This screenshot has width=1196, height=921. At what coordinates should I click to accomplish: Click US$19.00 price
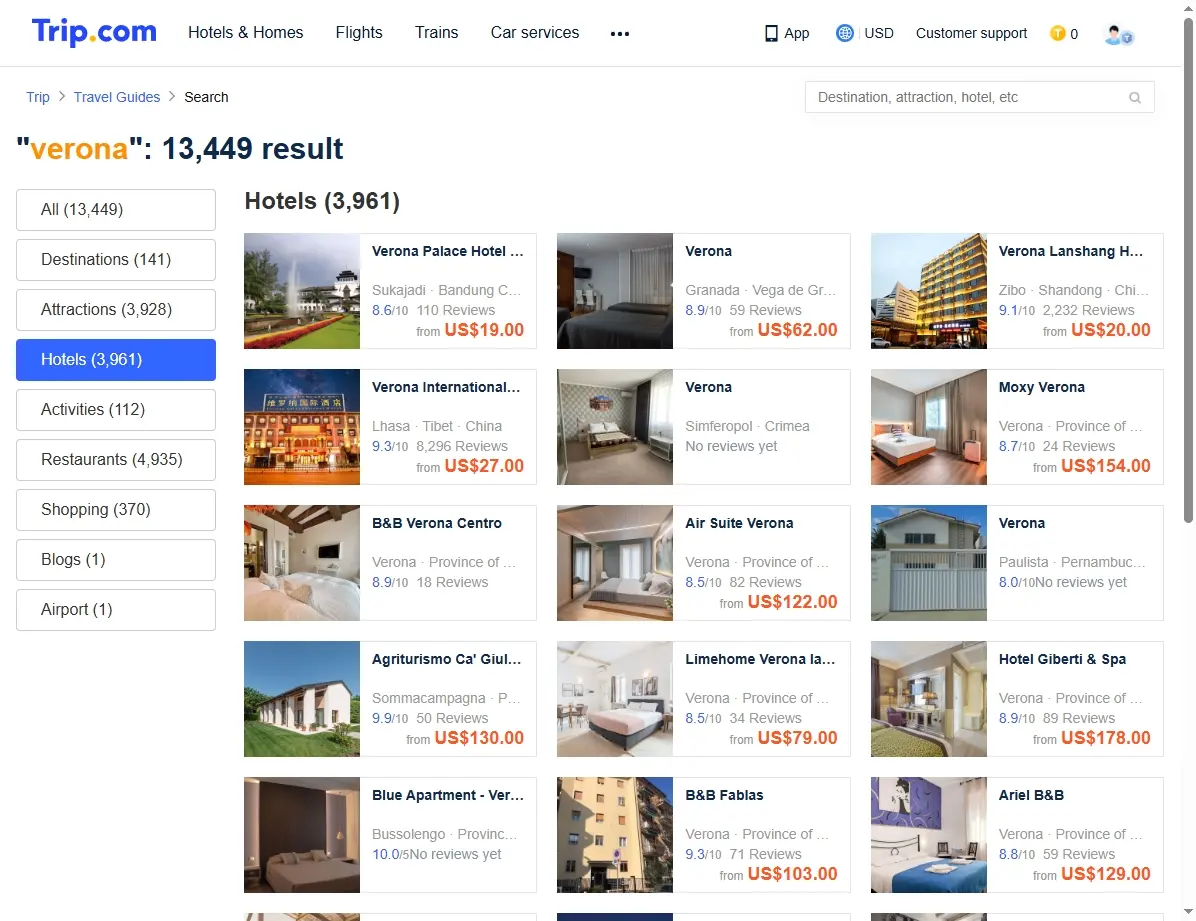pos(484,330)
